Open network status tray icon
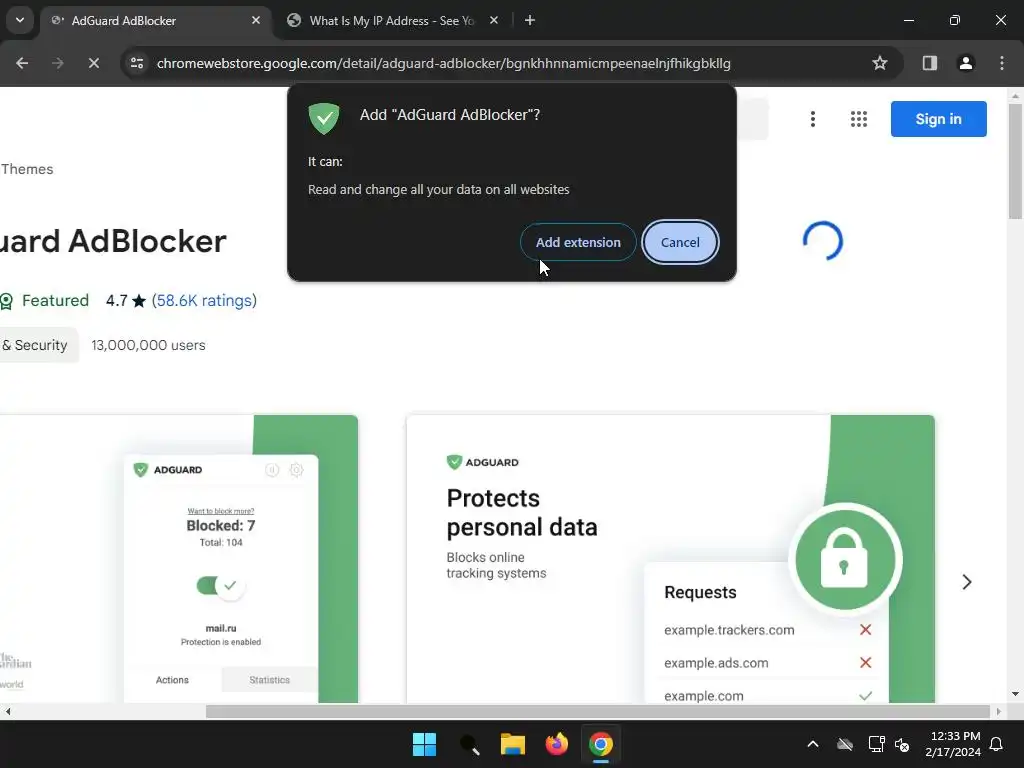This screenshot has height=768, width=1024. tap(876, 744)
